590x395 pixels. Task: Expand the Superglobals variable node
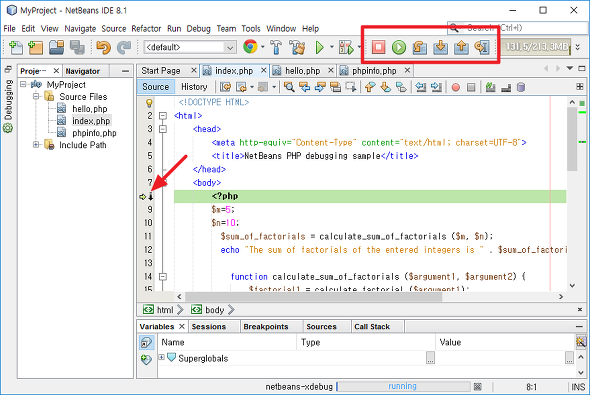pos(161,357)
